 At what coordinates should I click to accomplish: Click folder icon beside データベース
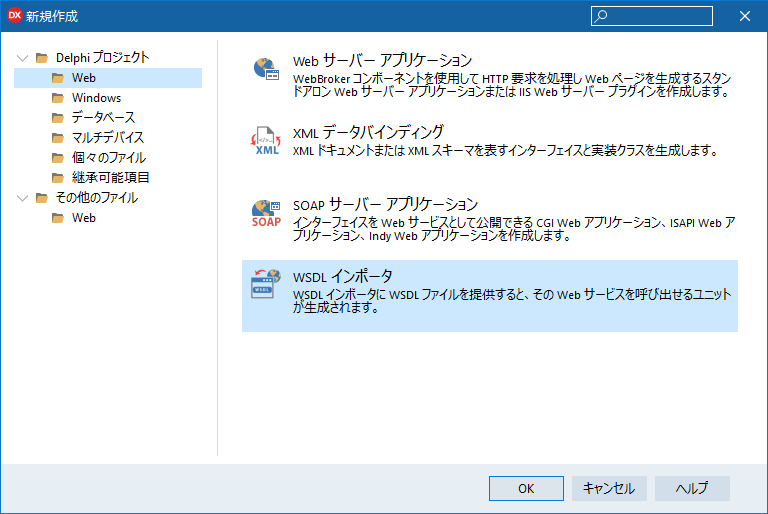tap(58, 118)
